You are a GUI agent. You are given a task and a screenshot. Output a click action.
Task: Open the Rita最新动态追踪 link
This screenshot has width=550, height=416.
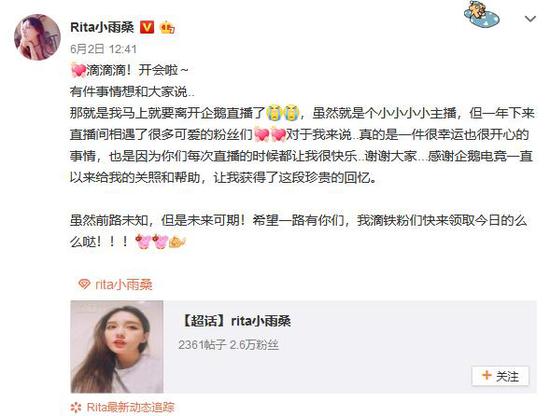[x=130, y=407]
